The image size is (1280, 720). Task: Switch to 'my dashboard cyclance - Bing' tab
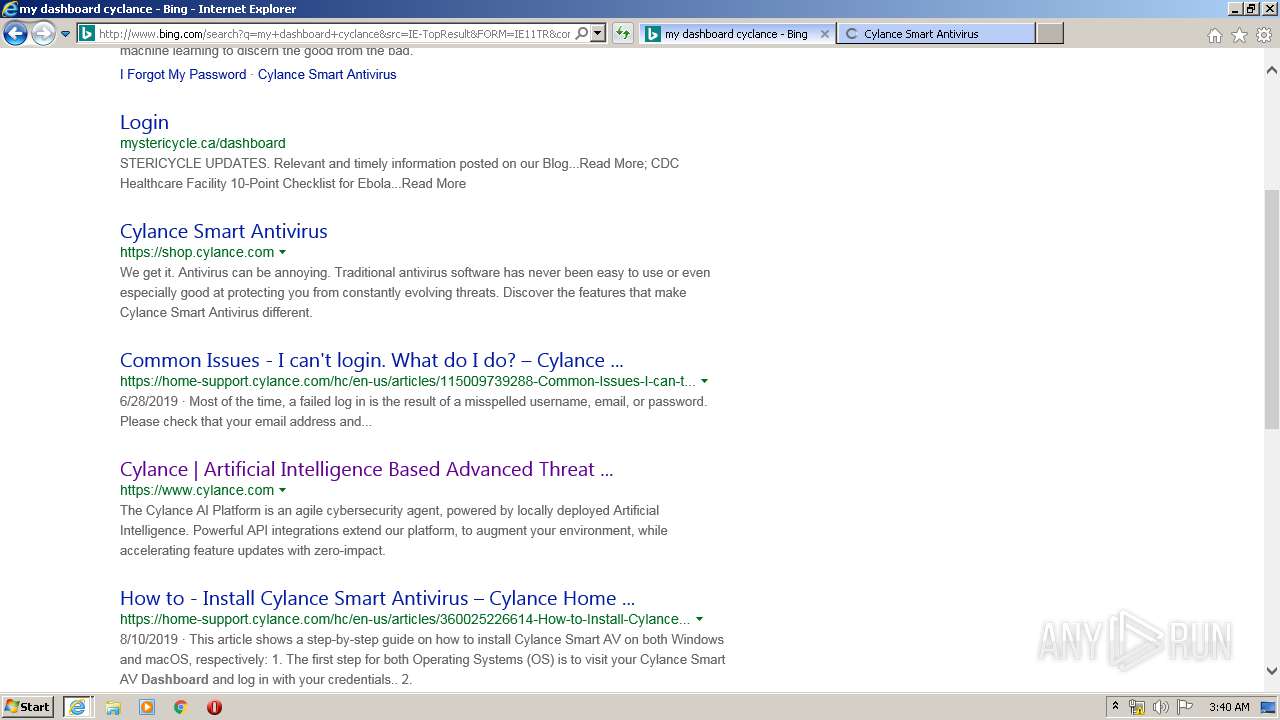(x=735, y=33)
